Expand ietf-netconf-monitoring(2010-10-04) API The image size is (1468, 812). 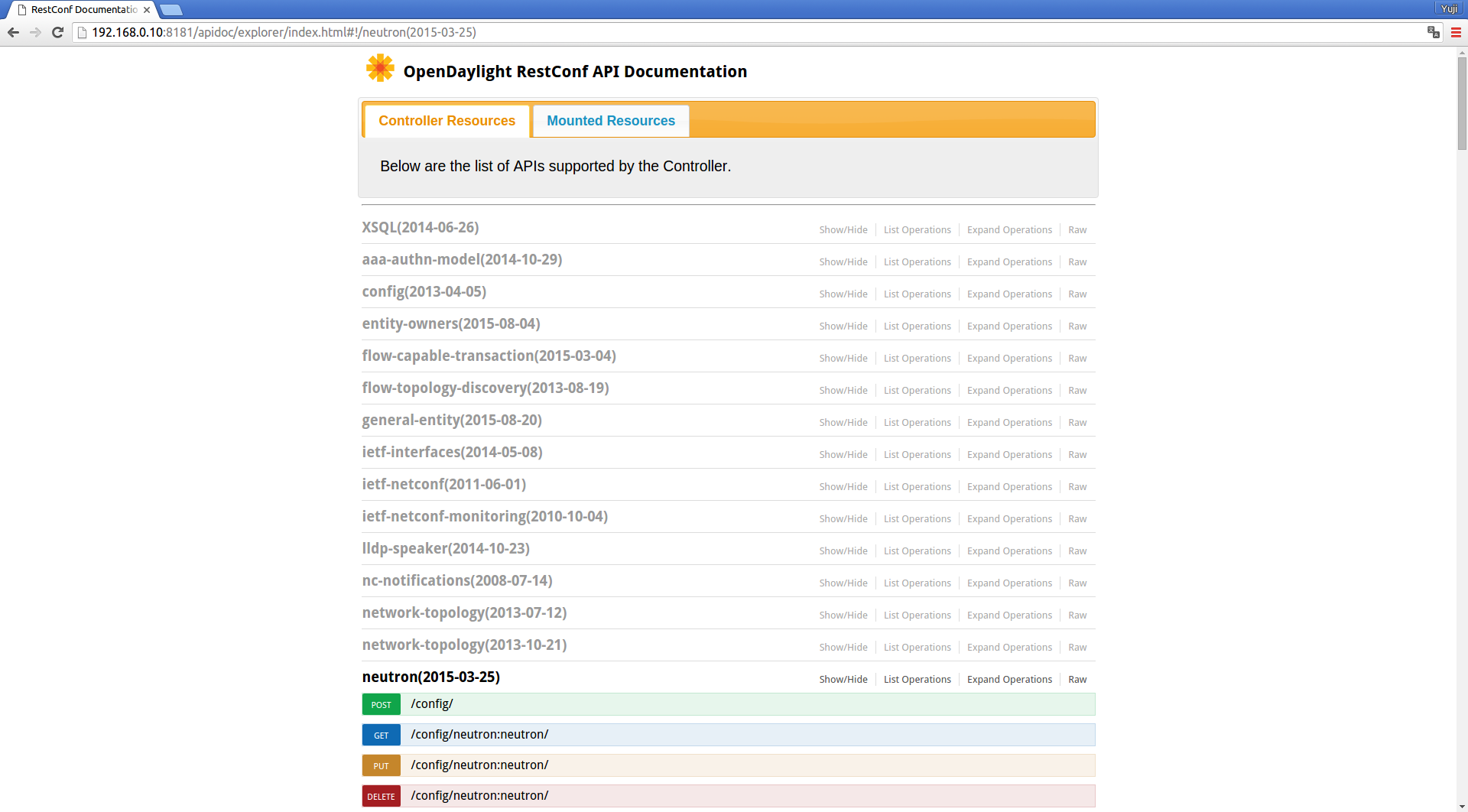485,517
